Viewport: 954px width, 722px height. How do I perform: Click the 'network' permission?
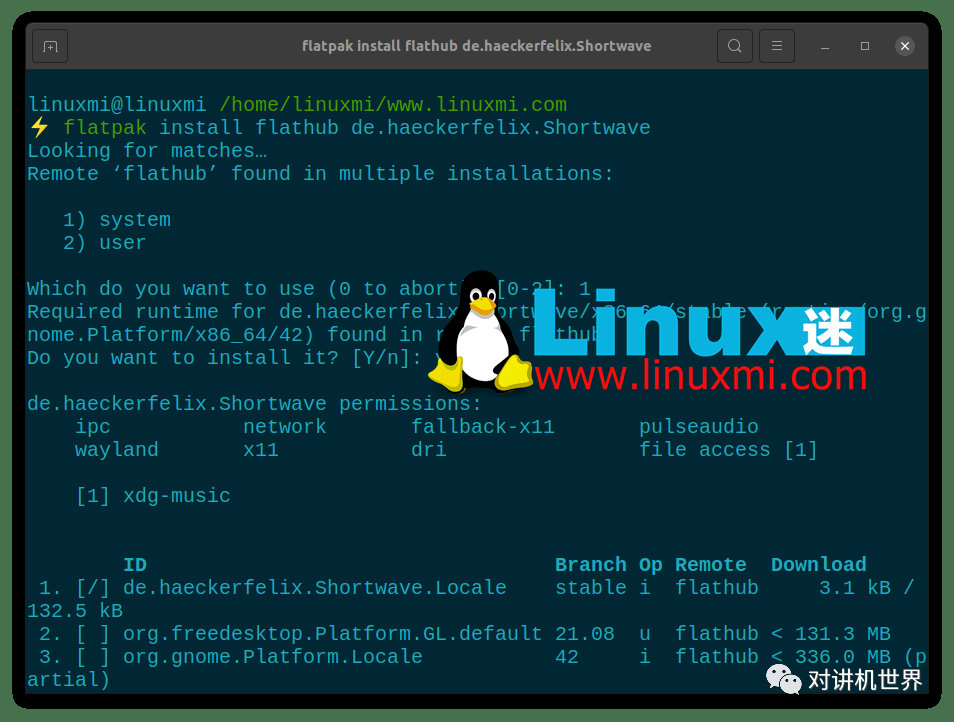point(285,427)
